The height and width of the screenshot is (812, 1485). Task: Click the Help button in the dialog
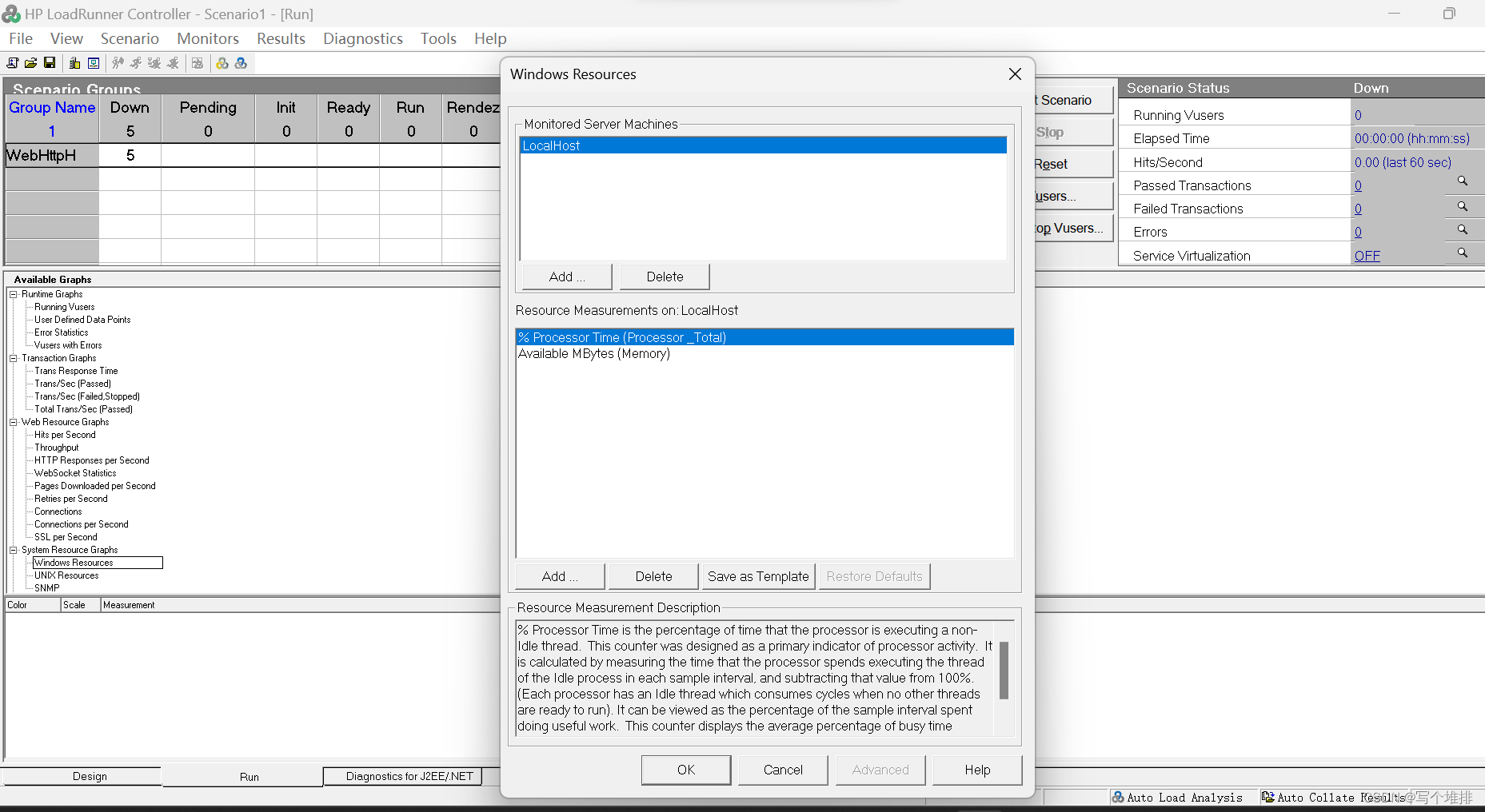pyautogui.click(x=977, y=770)
